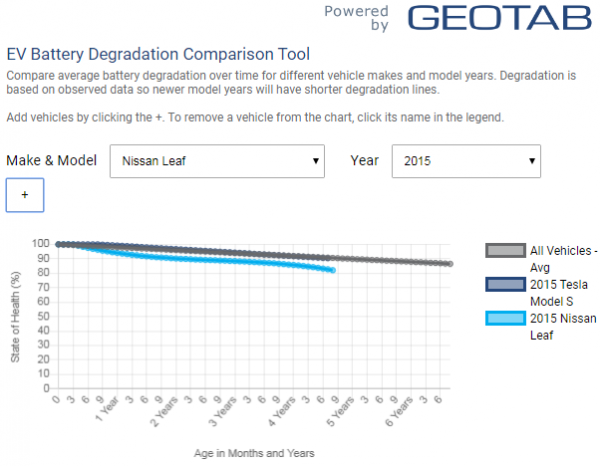Click the end point of All Vehicles line

(x=450, y=264)
